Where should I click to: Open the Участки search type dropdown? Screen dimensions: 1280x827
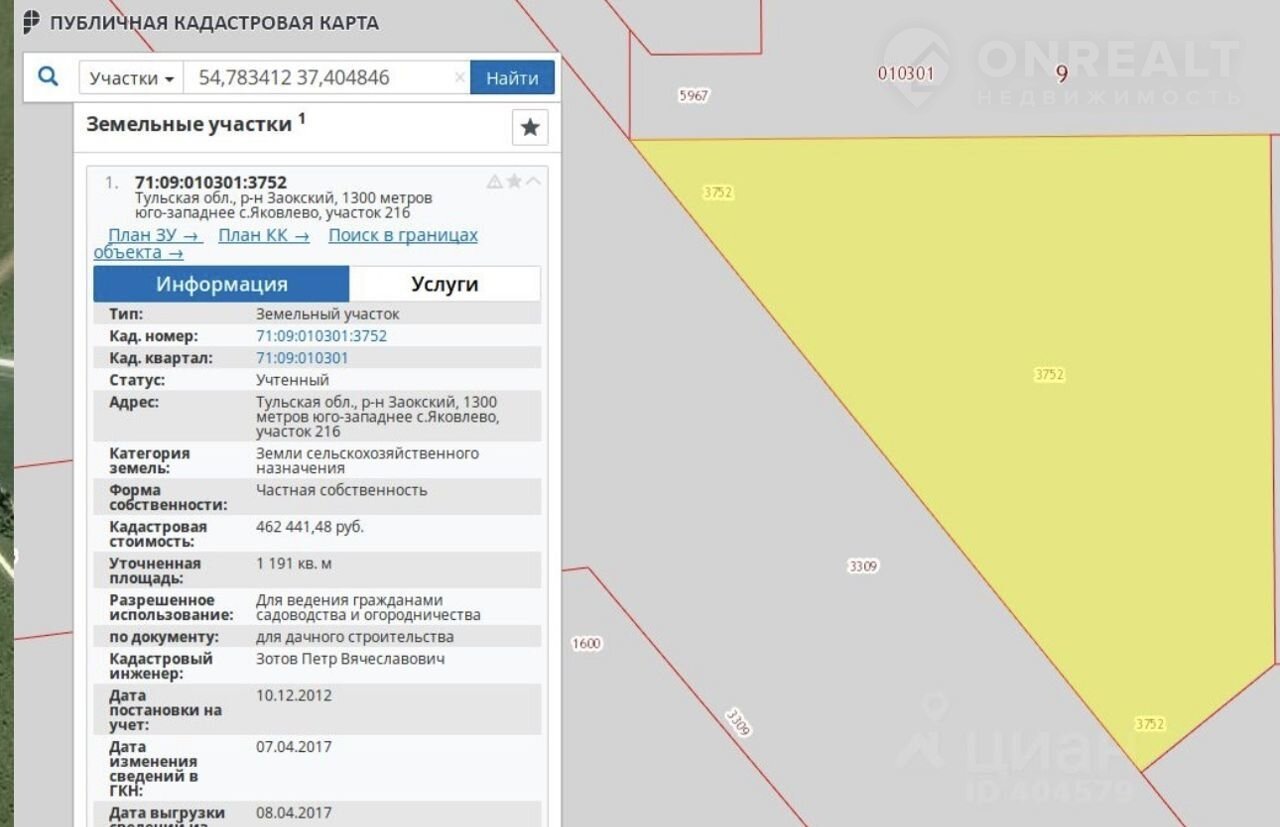pyautogui.click(x=131, y=78)
